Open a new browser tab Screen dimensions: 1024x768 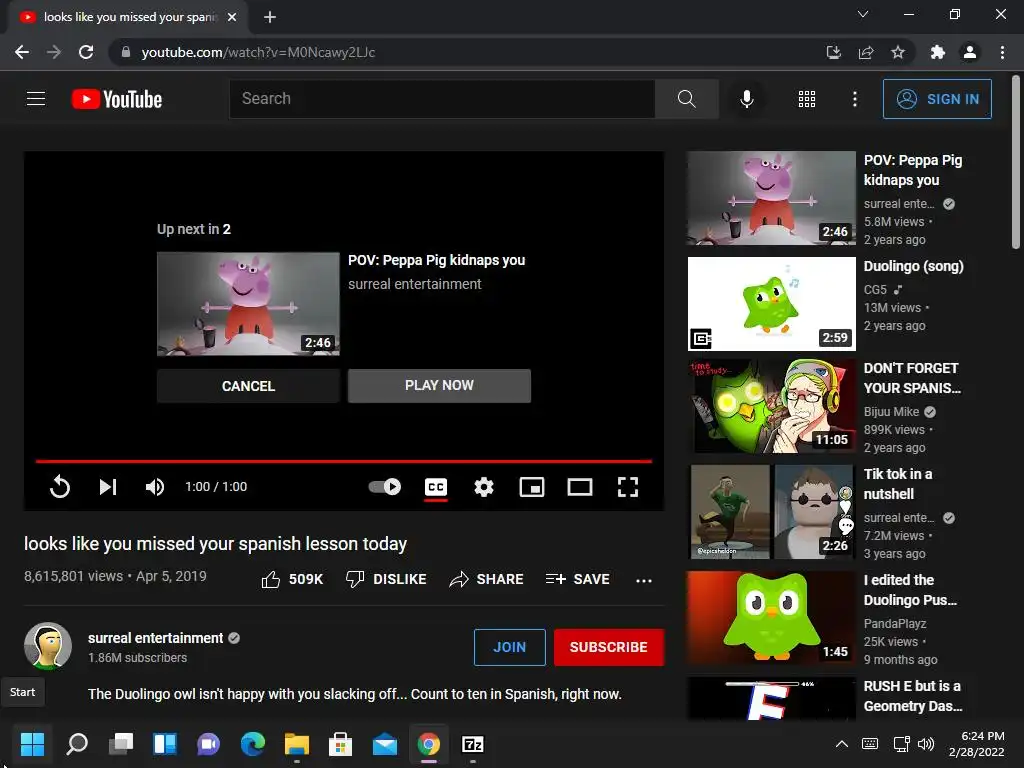[x=270, y=17]
